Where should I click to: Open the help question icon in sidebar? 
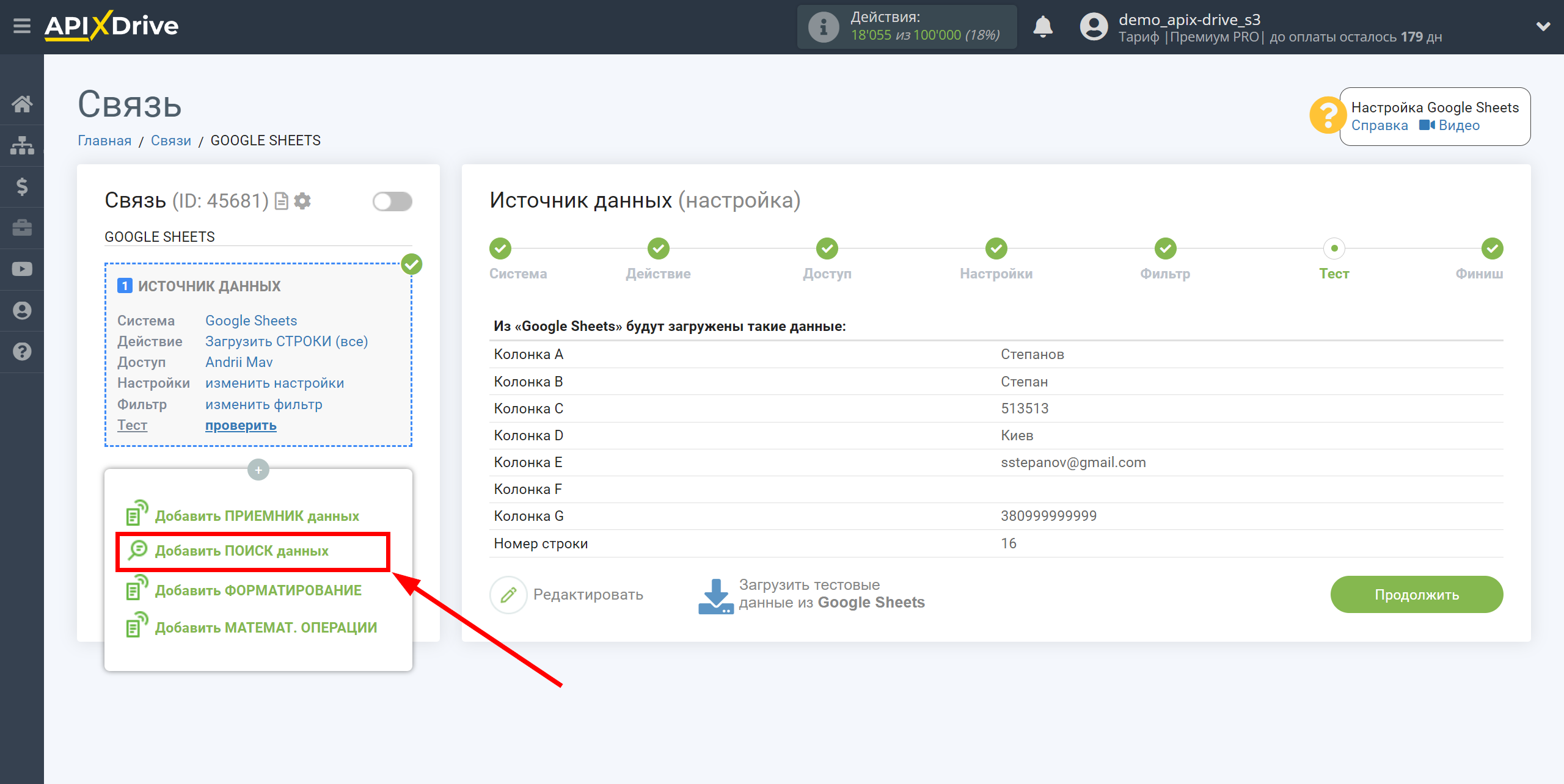click(x=22, y=352)
